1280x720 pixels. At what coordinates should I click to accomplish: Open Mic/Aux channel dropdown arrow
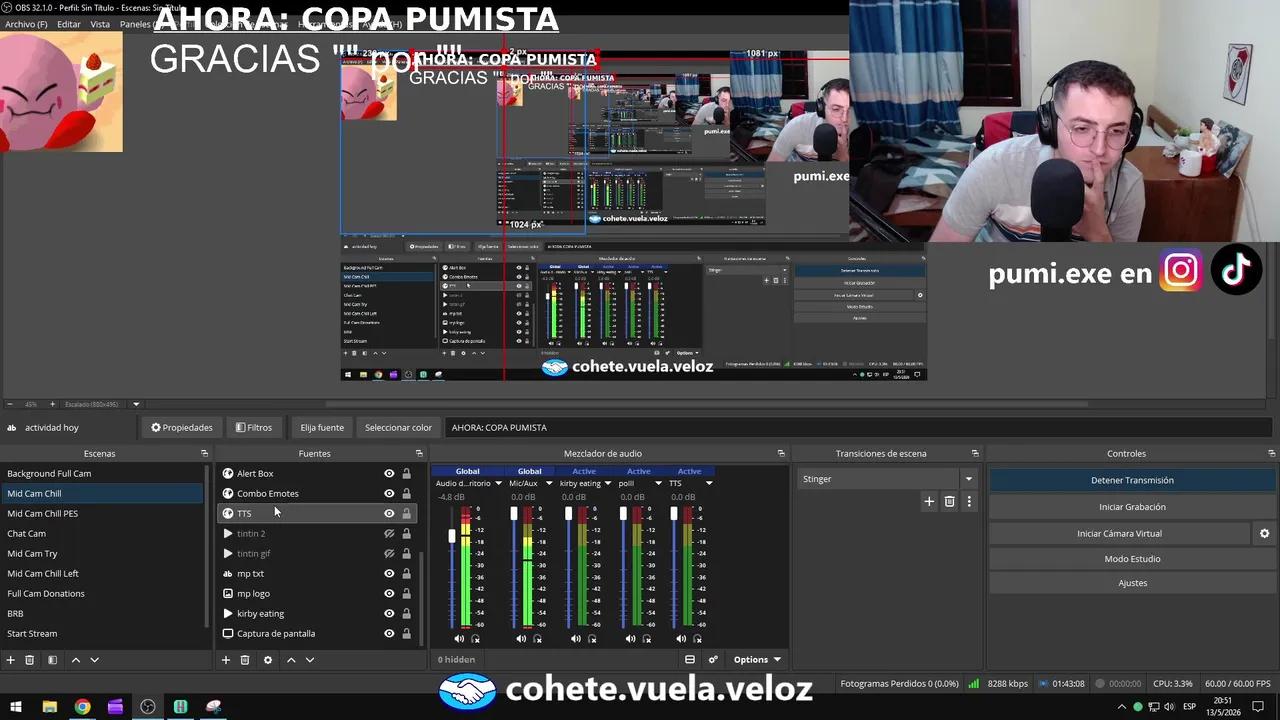click(549, 484)
